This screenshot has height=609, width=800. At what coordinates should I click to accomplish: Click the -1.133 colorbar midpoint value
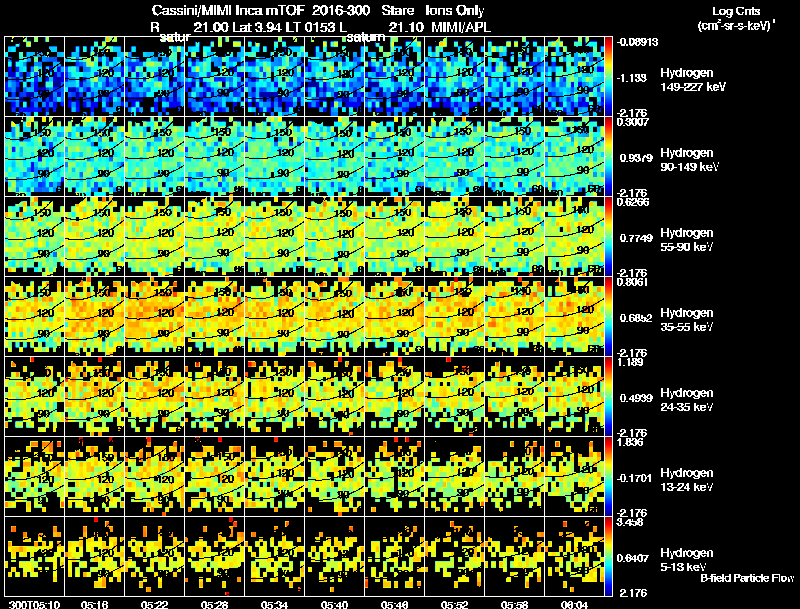(x=632, y=78)
